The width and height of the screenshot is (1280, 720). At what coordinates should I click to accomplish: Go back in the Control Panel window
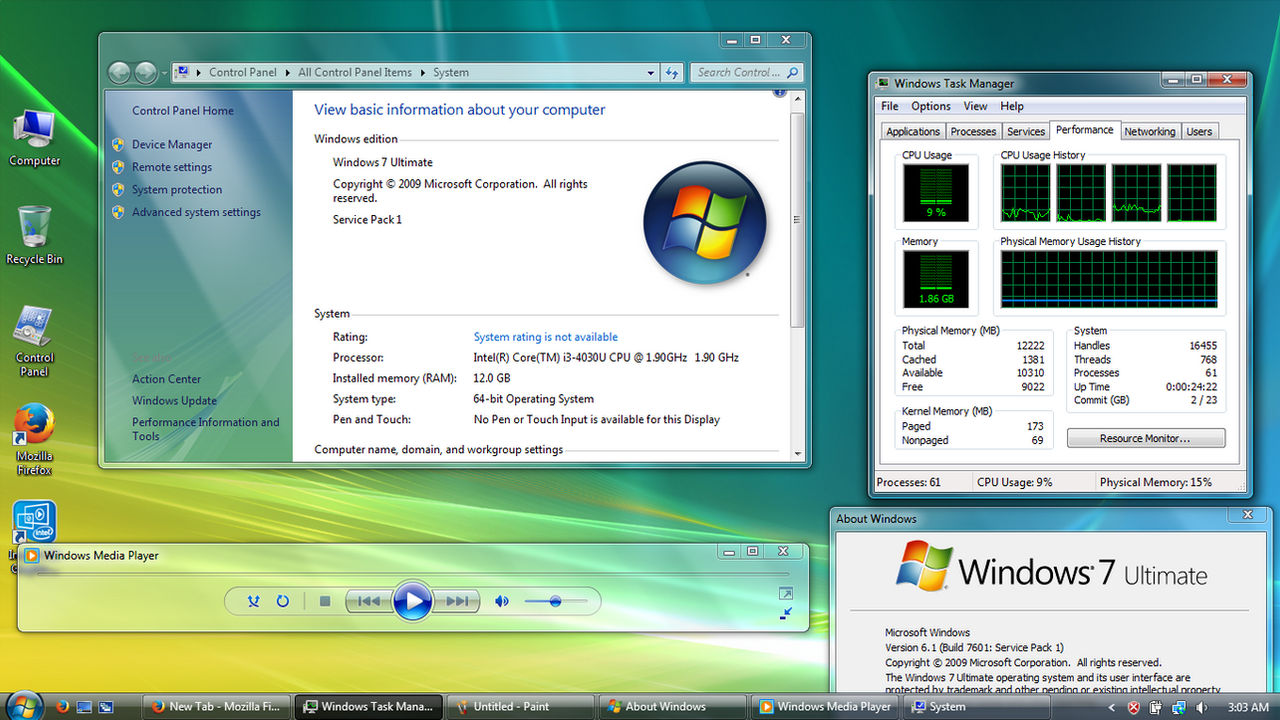(119, 72)
